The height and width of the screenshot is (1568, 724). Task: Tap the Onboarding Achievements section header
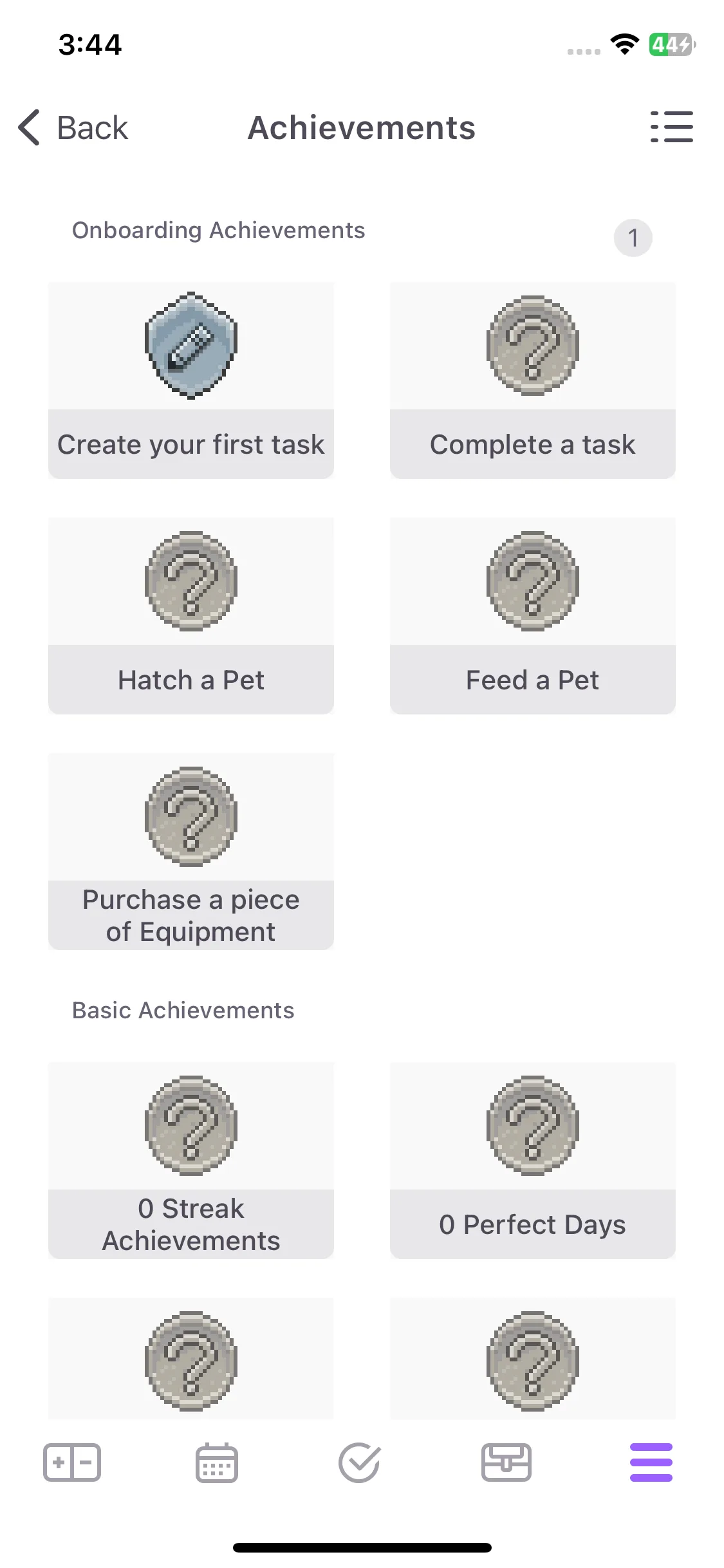point(219,230)
